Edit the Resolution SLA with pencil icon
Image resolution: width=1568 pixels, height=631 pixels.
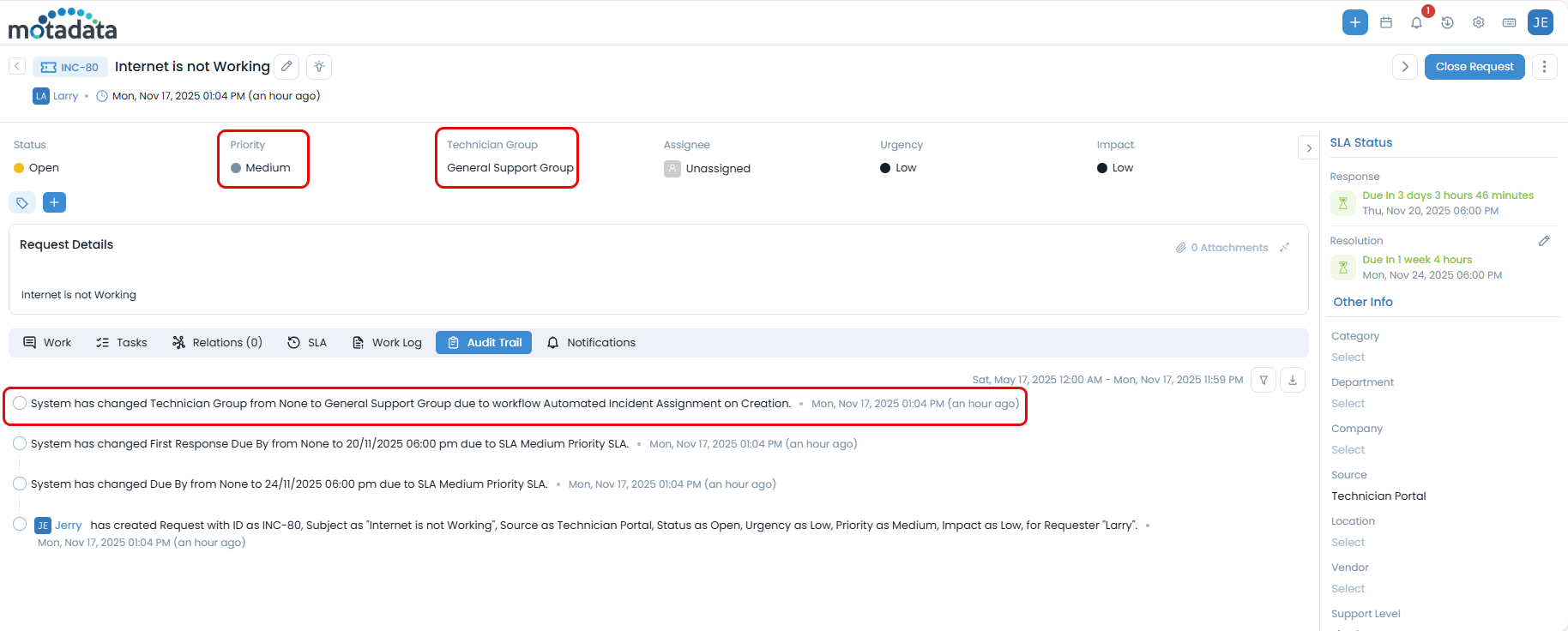pos(1544,241)
